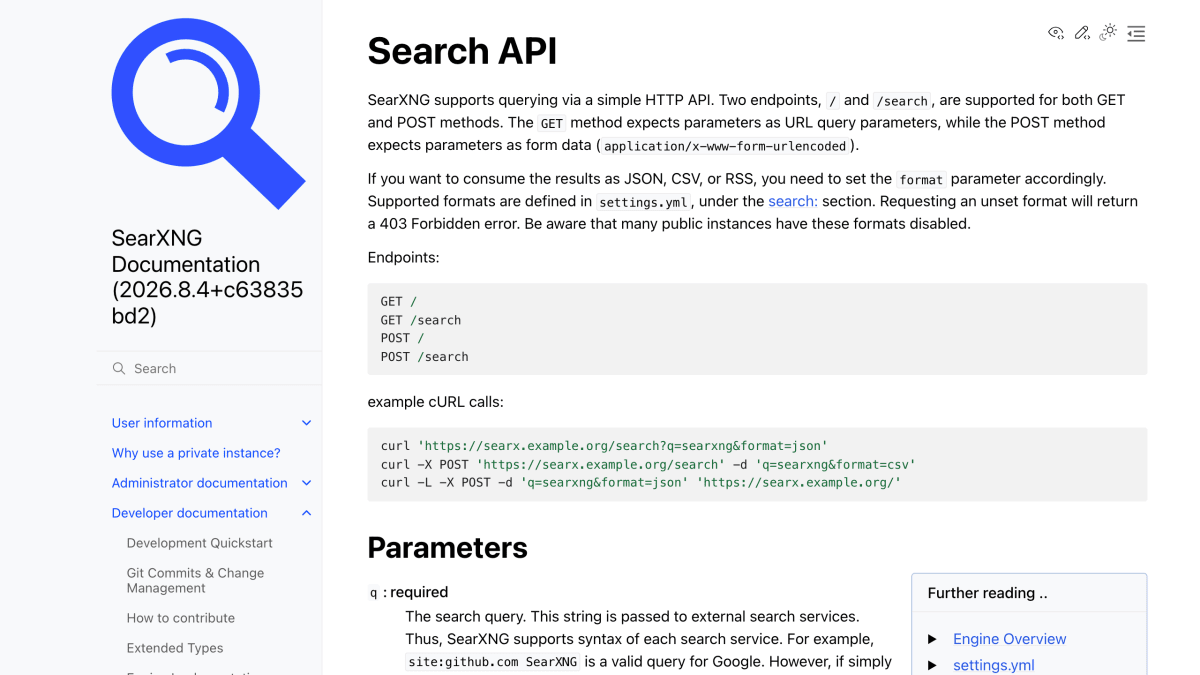Image resolution: width=1200 pixels, height=675 pixels.
Task: Collapse the Developer documentation chevron
Action: coord(306,513)
